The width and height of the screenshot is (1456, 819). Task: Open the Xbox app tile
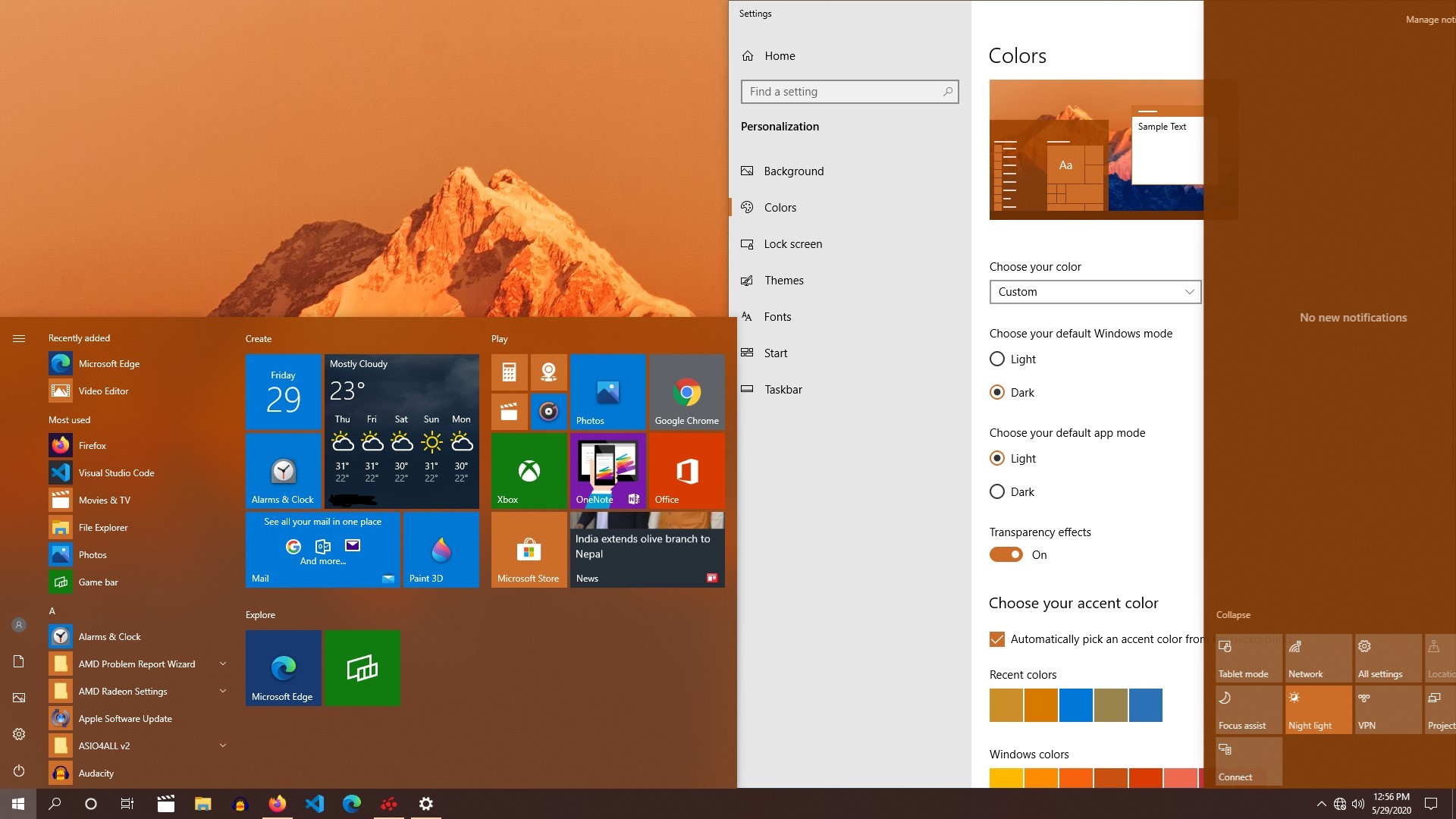(529, 470)
